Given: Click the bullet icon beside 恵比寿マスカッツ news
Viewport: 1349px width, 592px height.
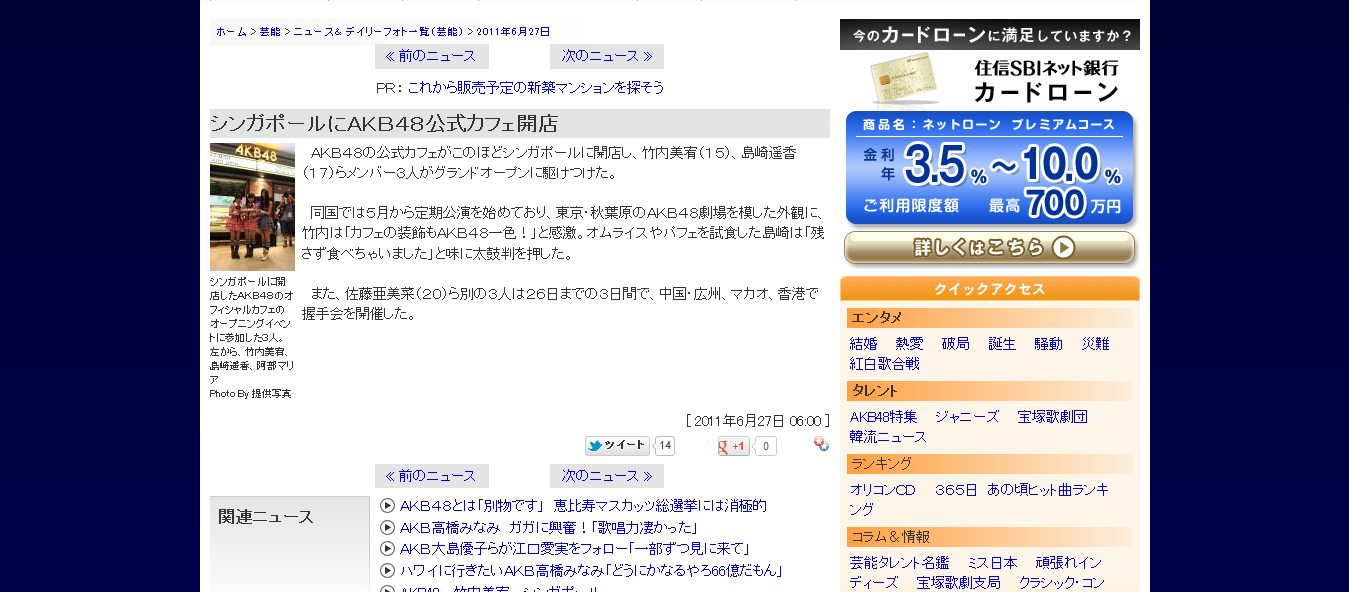Looking at the screenshot, I should [388, 506].
